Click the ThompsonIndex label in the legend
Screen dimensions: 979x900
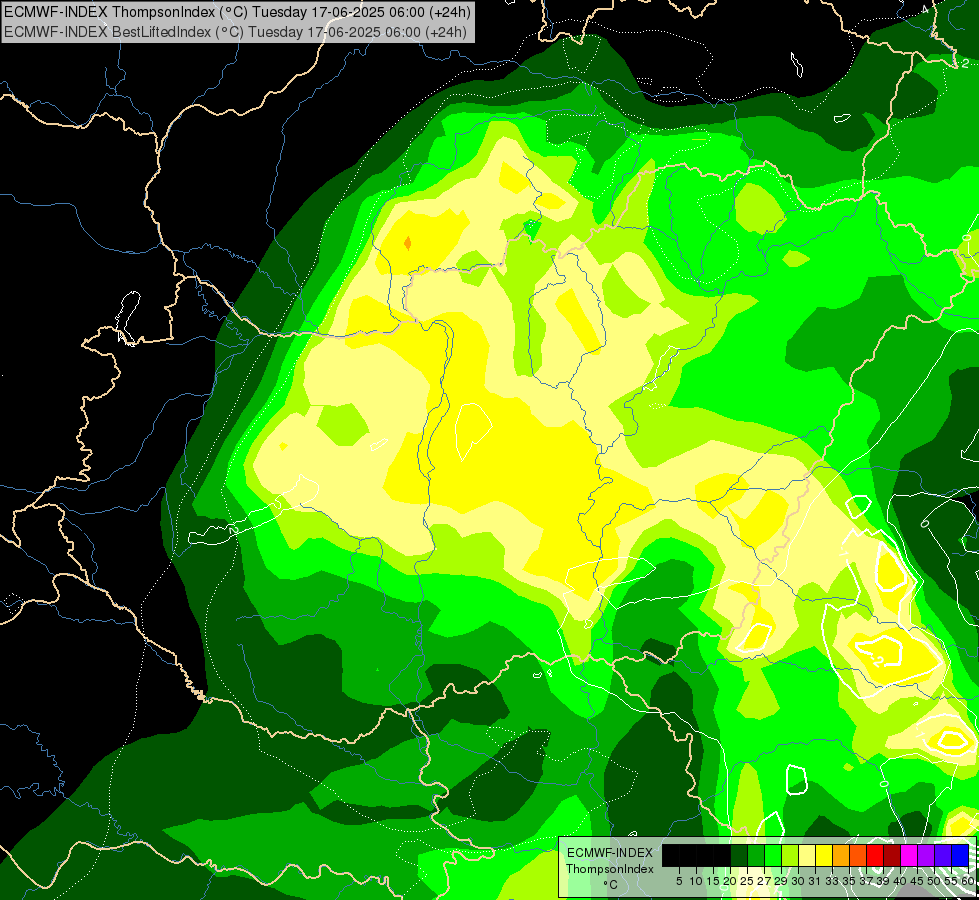(x=610, y=869)
